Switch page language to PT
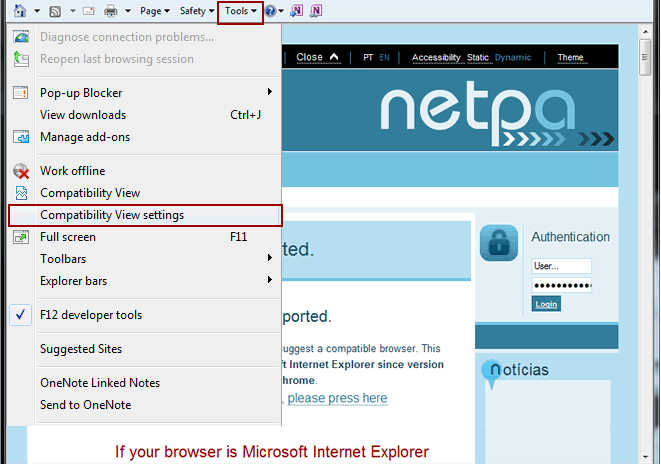The width and height of the screenshot is (661, 464). point(368,57)
